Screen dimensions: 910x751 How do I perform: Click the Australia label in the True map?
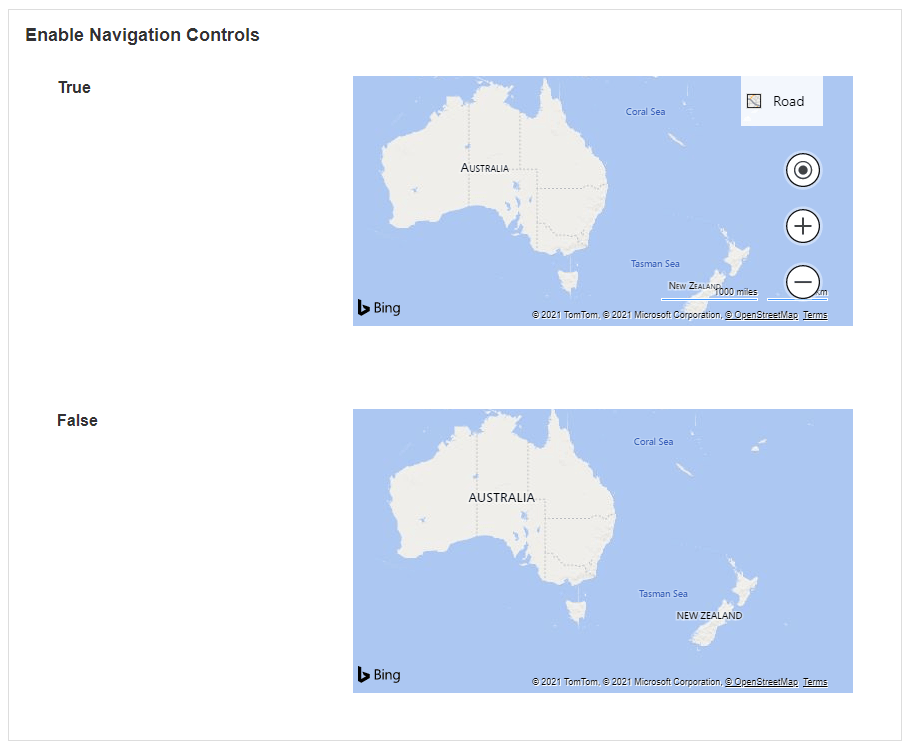pos(484,168)
